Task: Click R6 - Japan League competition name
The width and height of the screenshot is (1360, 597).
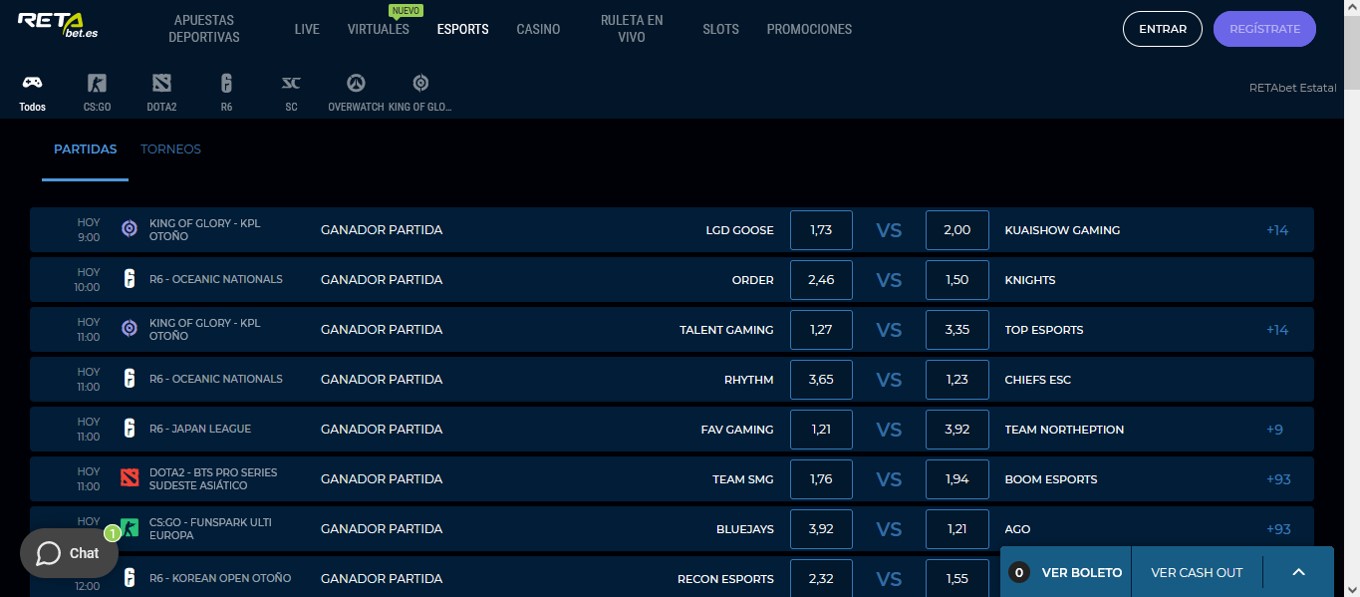Action: 200,429
